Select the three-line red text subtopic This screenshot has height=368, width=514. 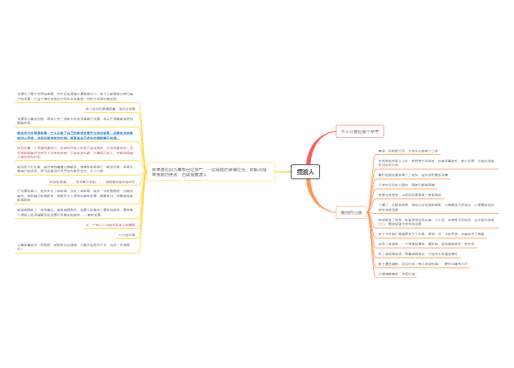[x=75, y=152]
